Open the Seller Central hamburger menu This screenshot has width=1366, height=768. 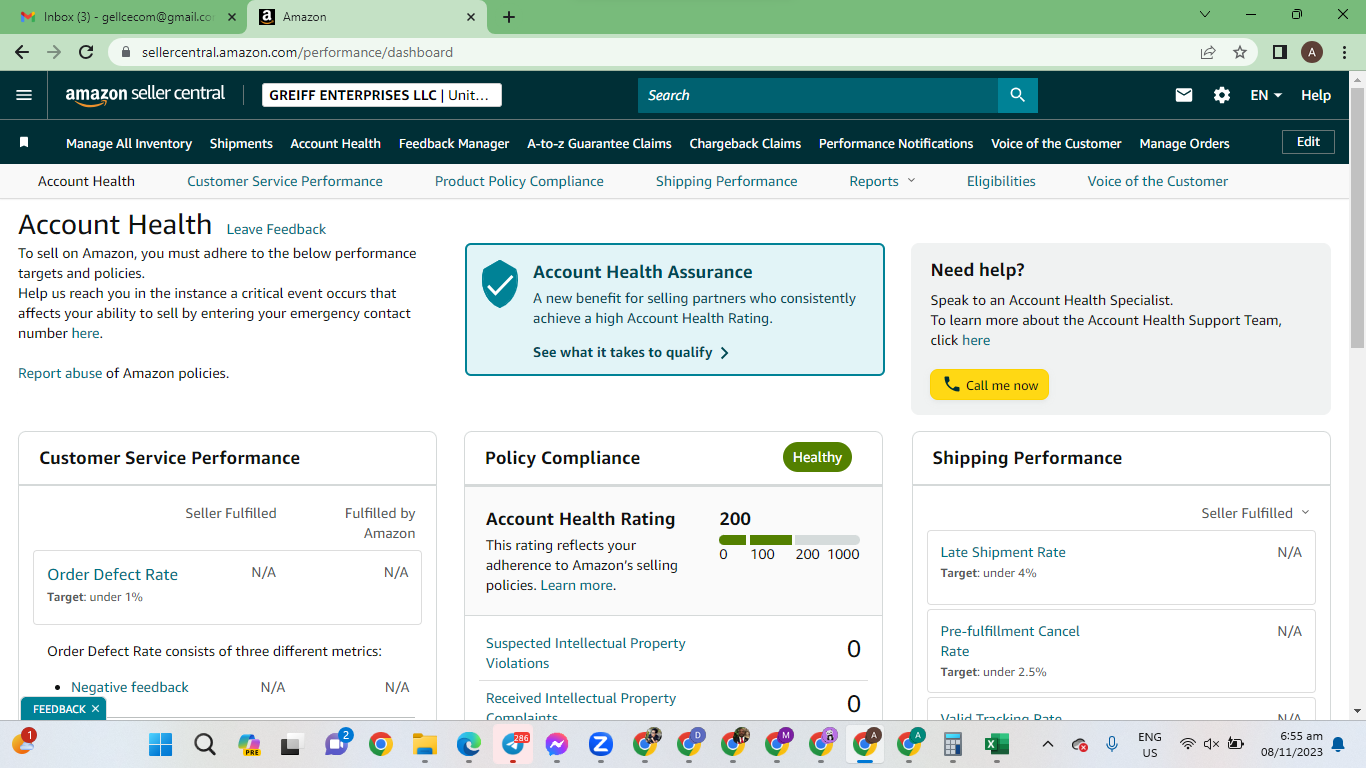[24, 95]
